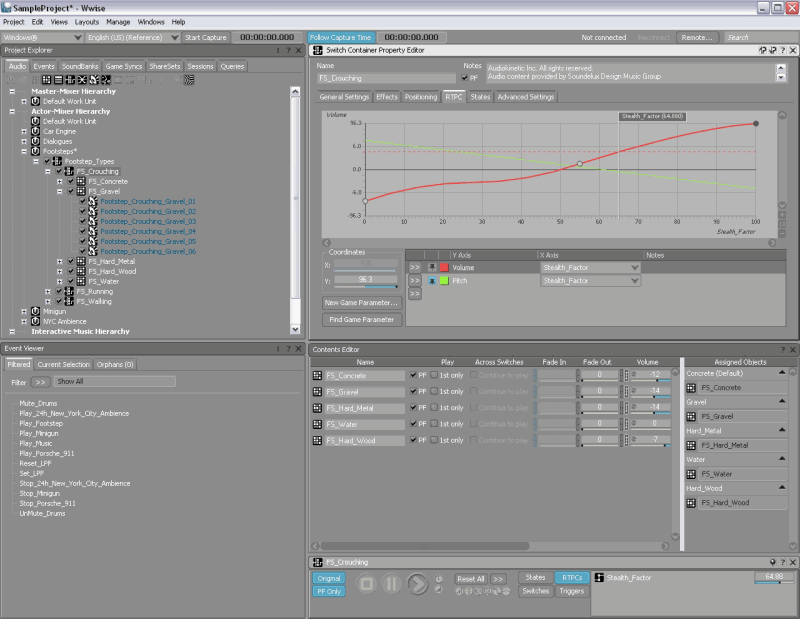Expand the FS_Walking container
The image size is (800, 619).
point(48,302)
